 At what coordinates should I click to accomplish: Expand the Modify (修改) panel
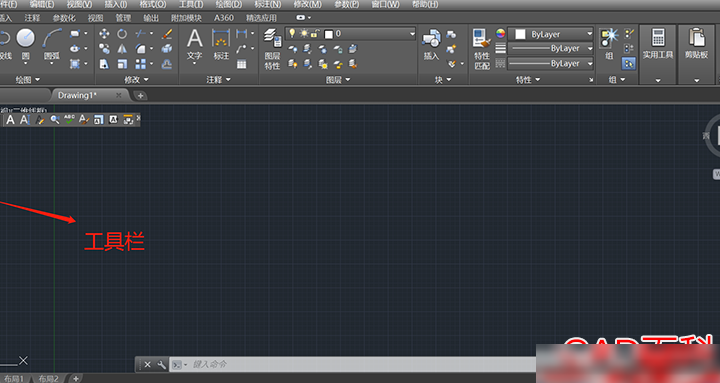[136, 80]
